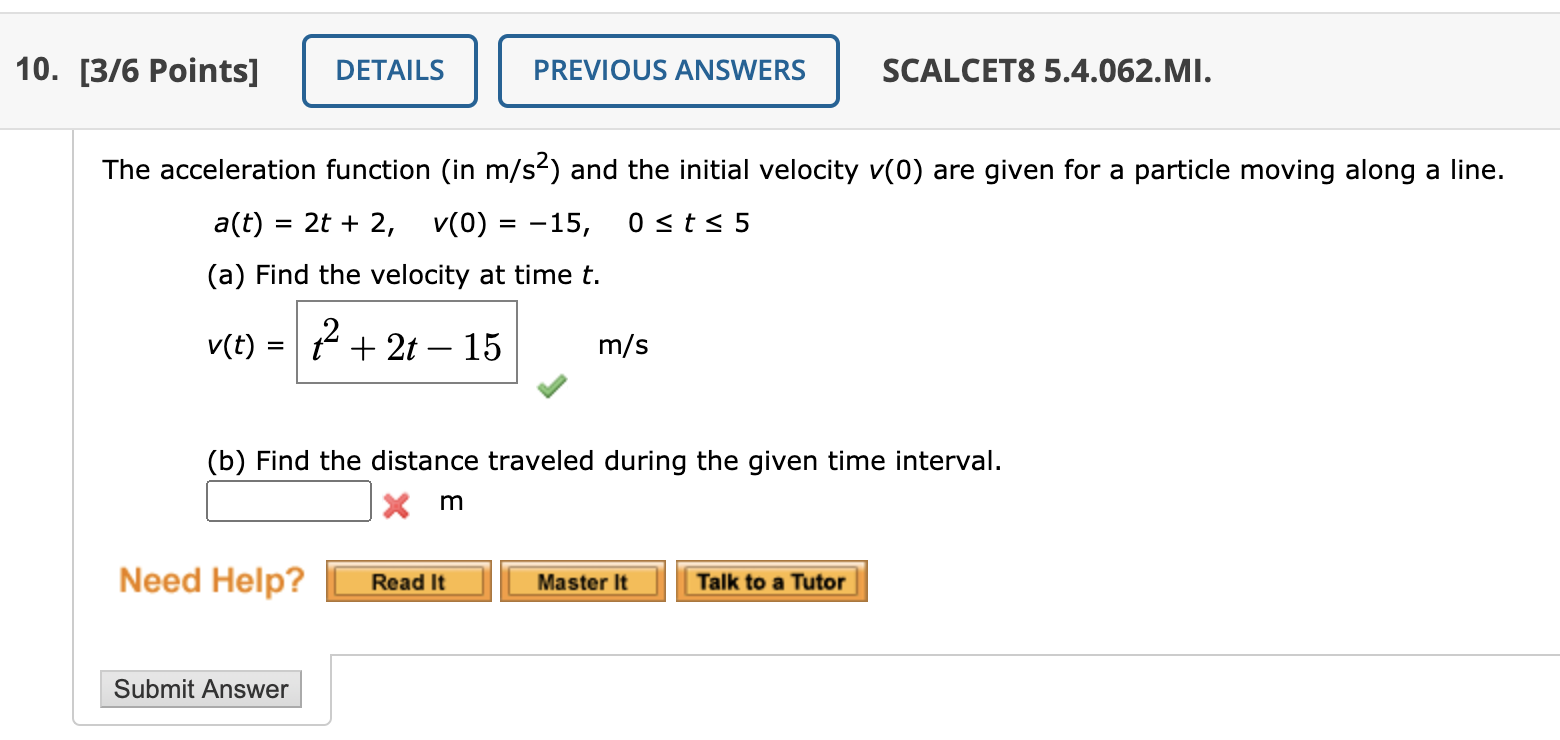This screenshot has height=740, width=1560.
Task: Launch the Master It tutorial
Action: pyautogui.click(x=583, y=581)
